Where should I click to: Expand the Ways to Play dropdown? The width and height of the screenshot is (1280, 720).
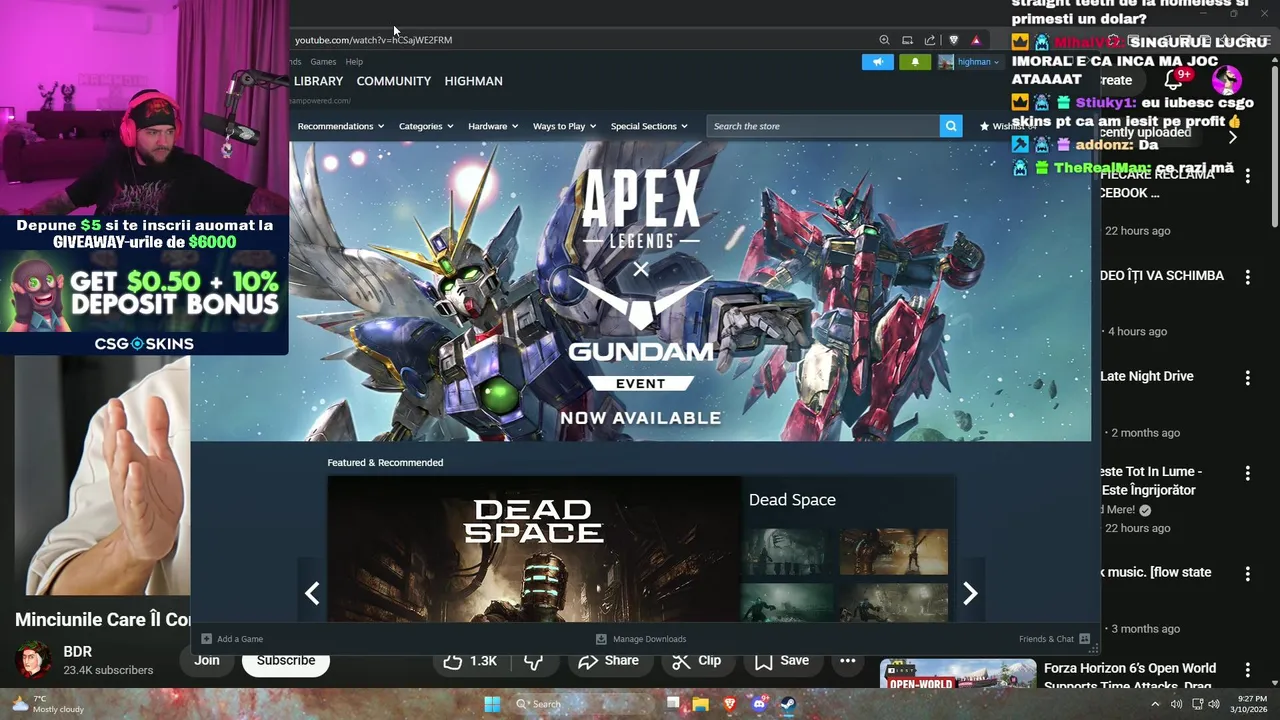click(564, 126)
